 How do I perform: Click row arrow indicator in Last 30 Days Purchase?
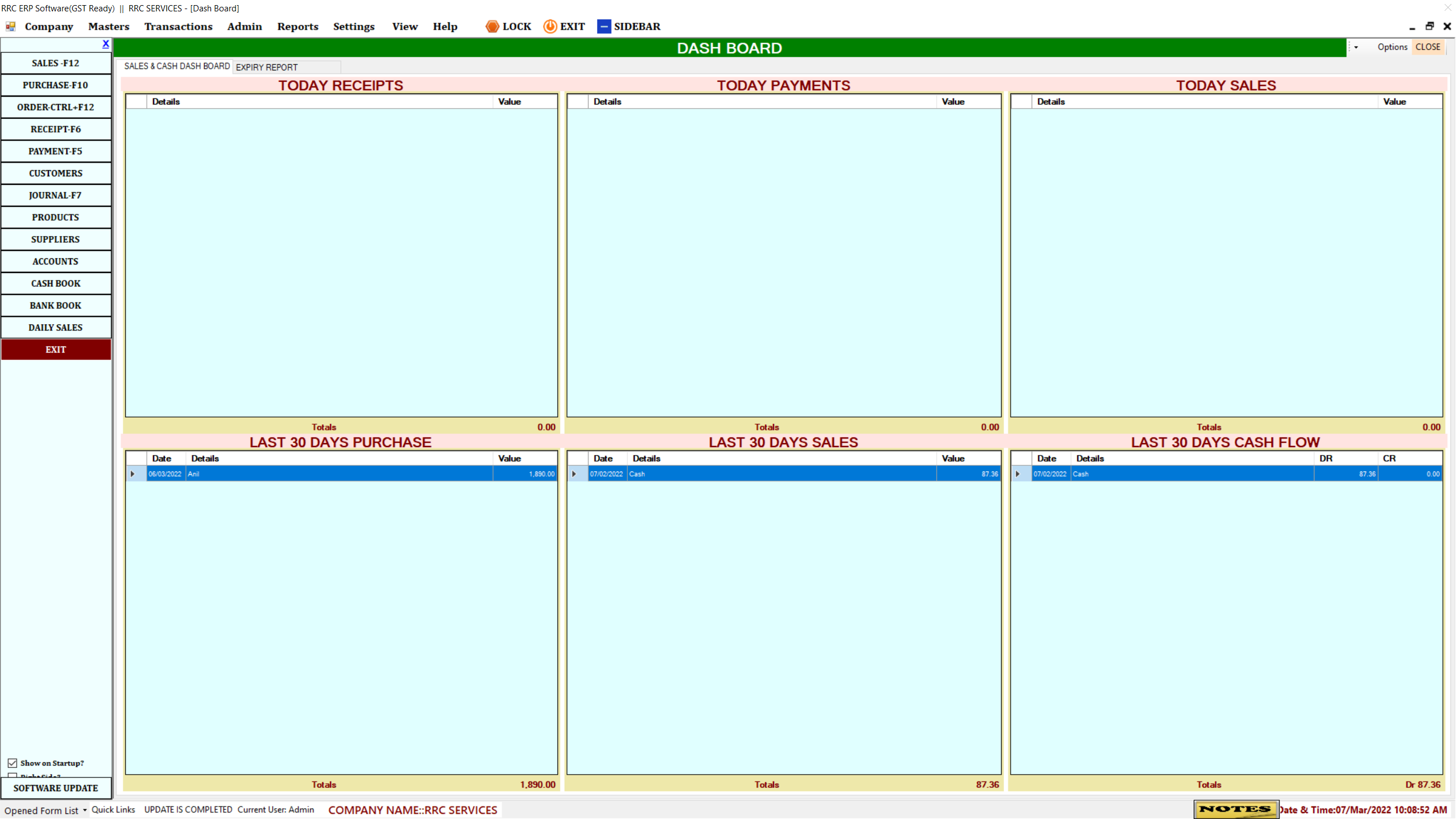(x=133, y=474)
